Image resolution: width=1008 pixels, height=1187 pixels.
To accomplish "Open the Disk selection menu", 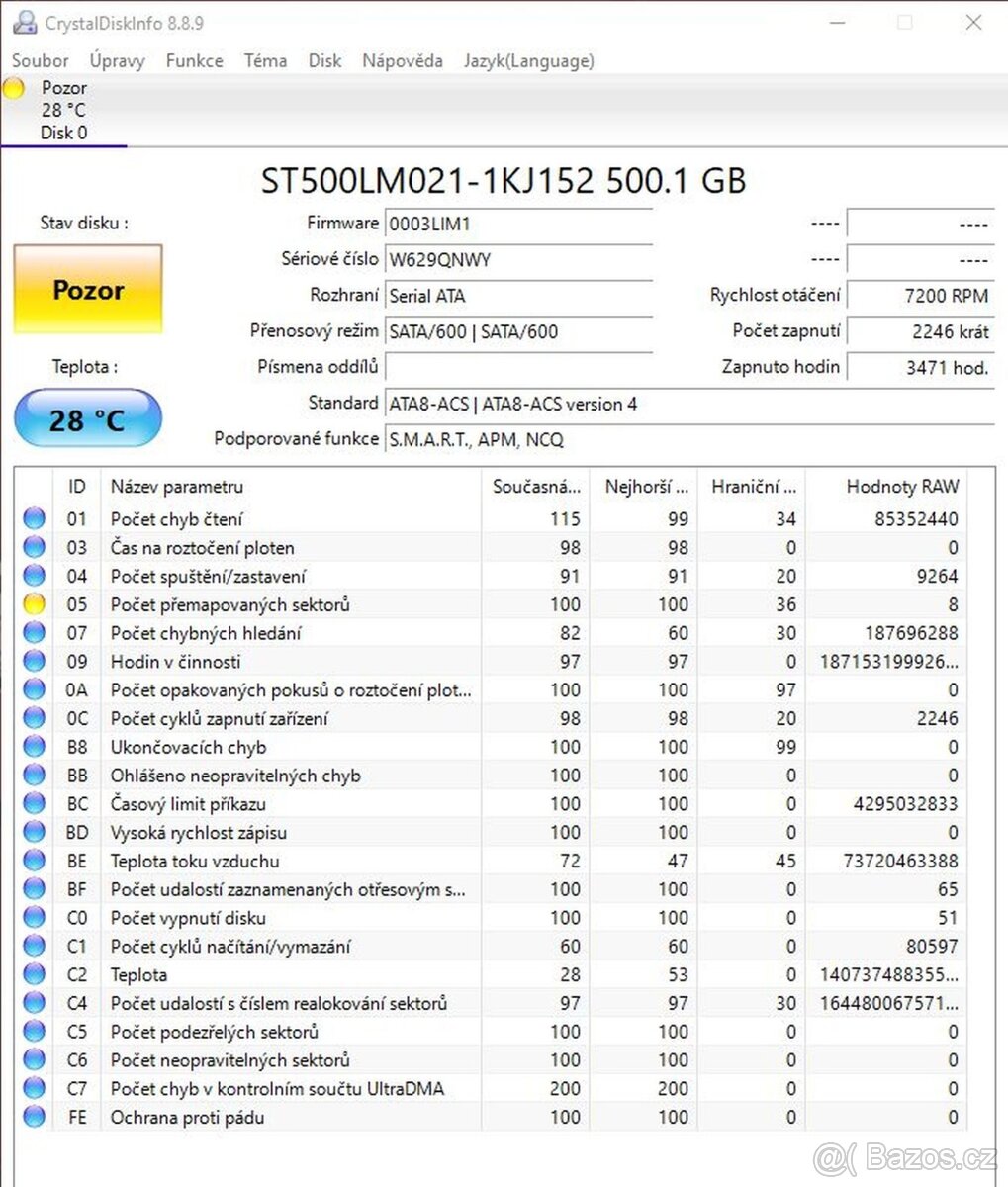I will 324,60.
